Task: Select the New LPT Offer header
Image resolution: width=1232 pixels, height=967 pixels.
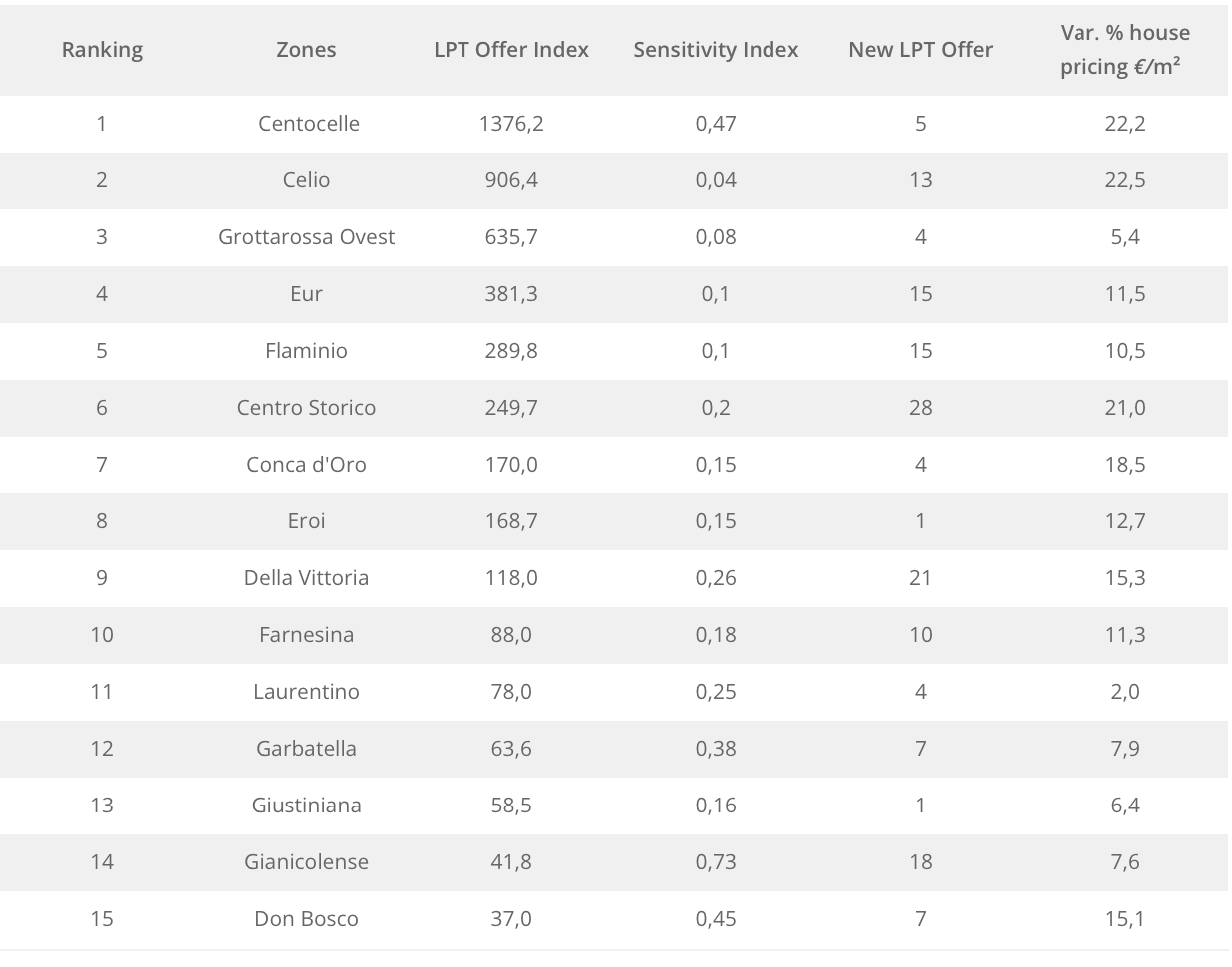Action: coord(920,50)
